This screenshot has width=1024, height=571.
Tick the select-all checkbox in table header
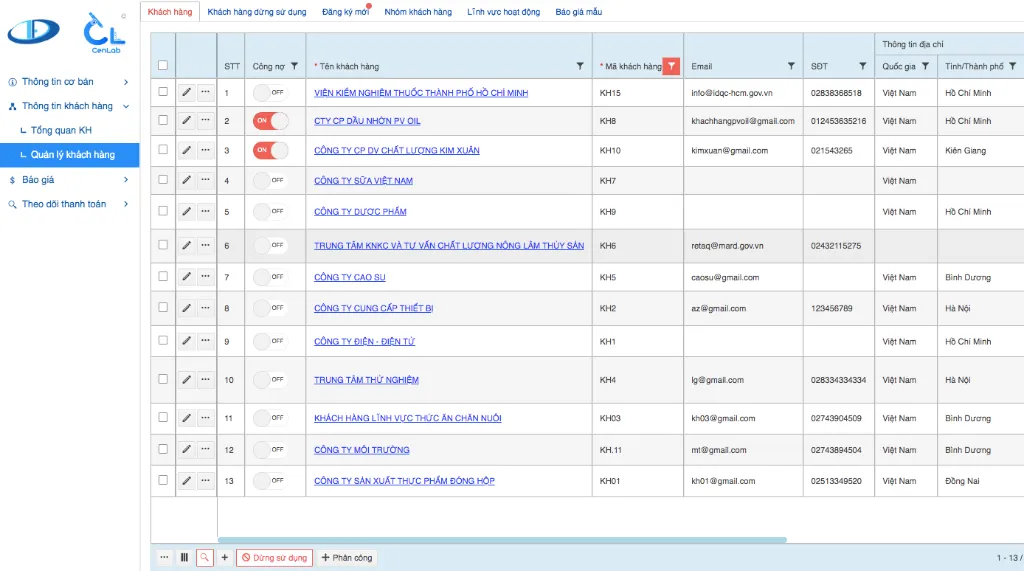[x=163, y=65]
